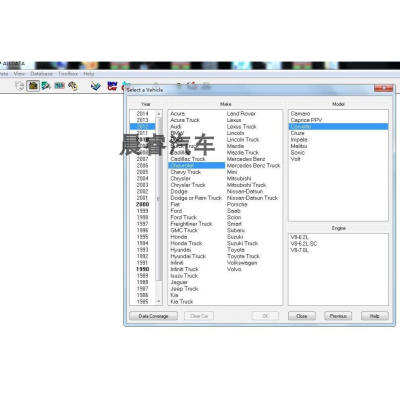Select the Mini make
This screenshot has height=400, width=400.
(232, 172)
